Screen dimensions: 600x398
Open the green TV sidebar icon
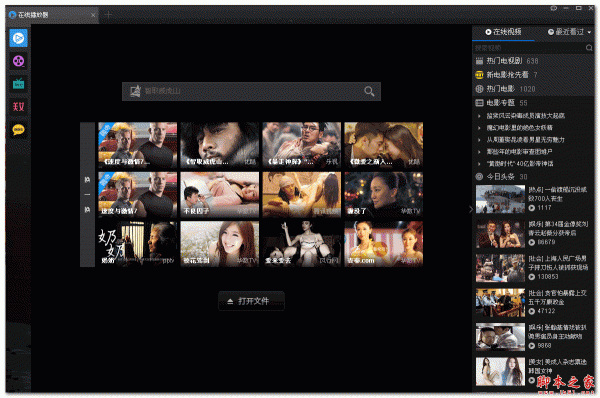pos(18,83)
